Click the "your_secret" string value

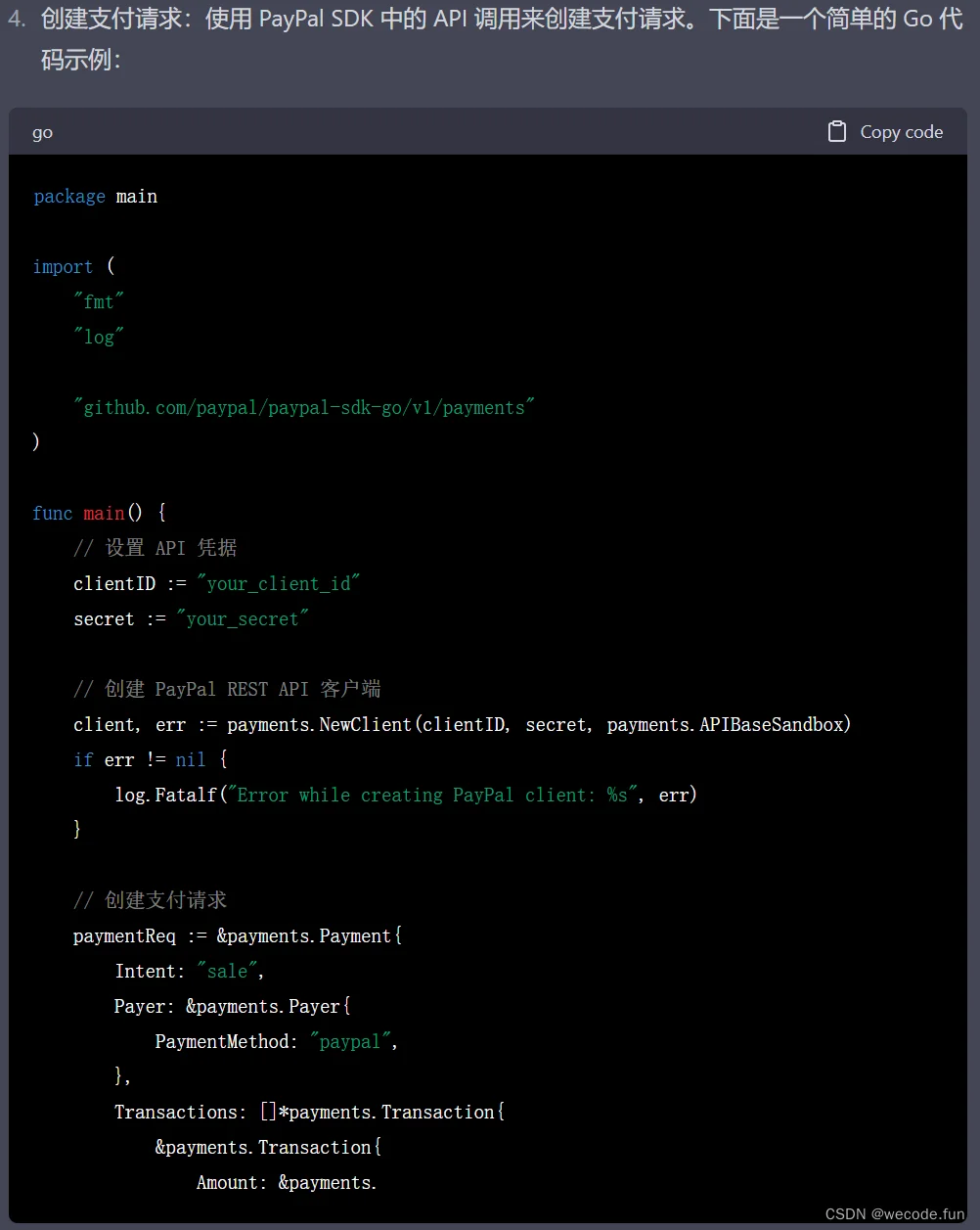(243, 618)
